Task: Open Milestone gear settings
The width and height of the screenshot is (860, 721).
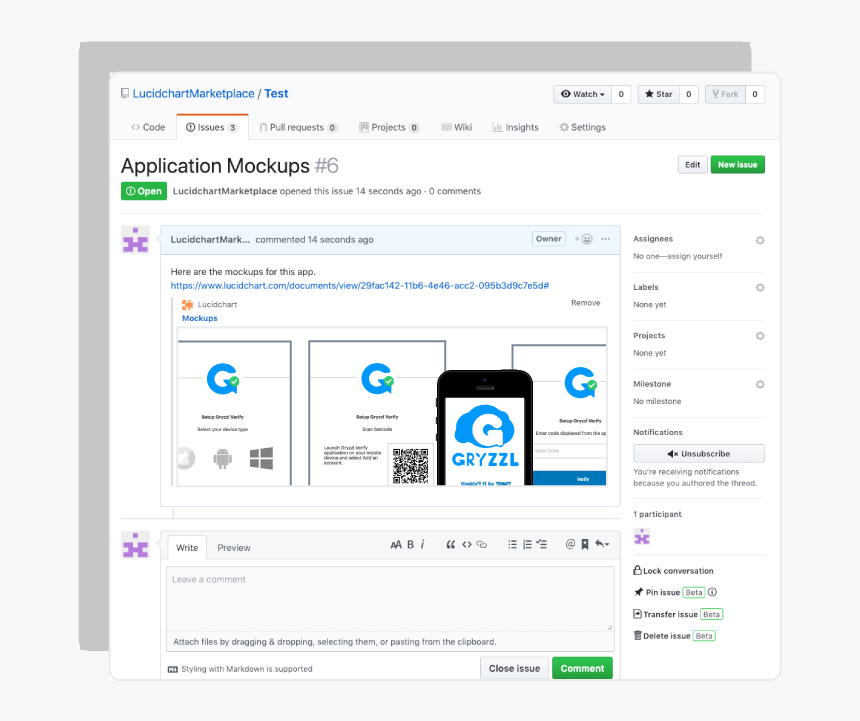Action: pyautogui.click(x=760, y=384)
